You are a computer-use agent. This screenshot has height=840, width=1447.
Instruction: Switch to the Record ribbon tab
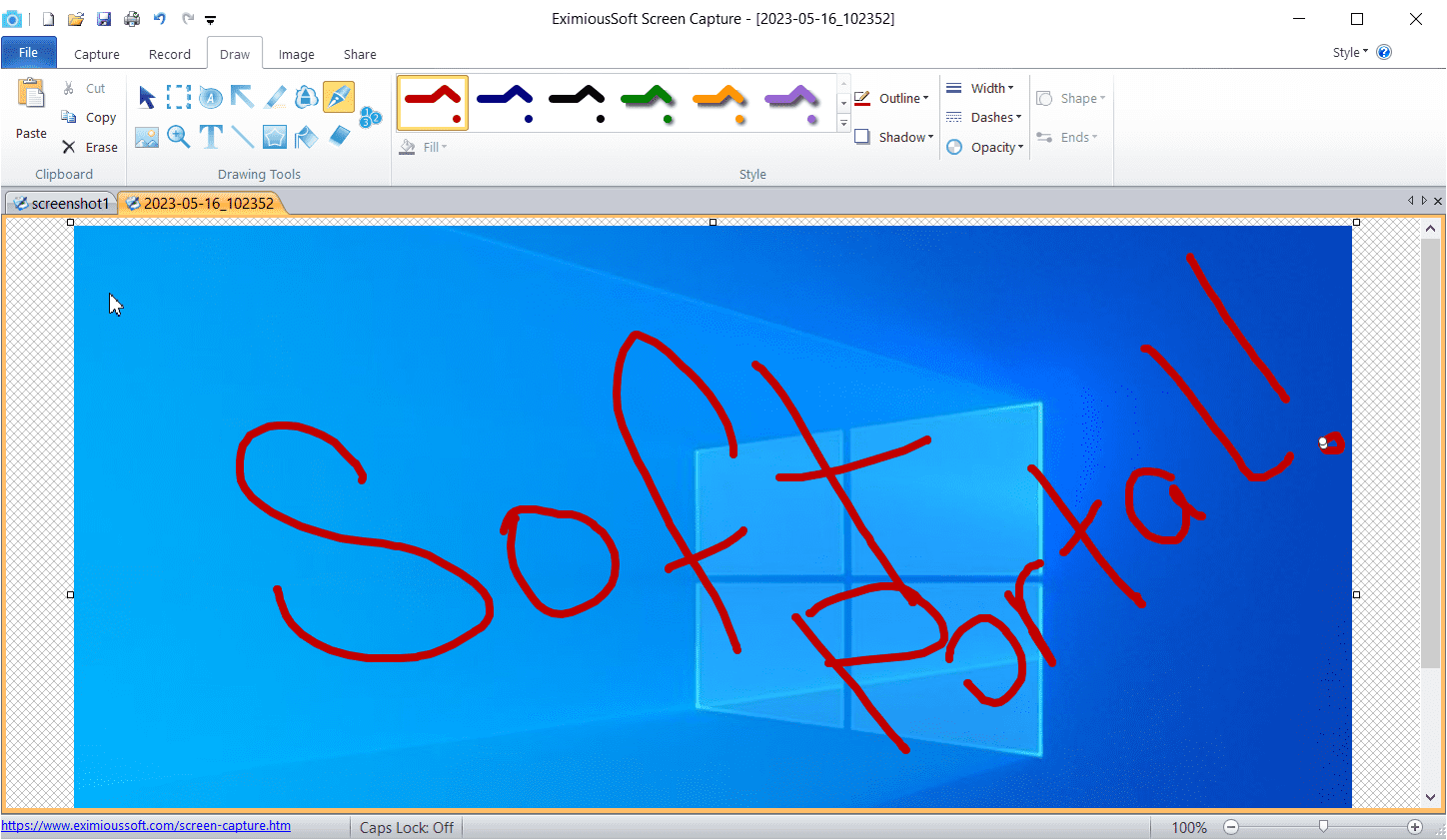tap(170, 54)
